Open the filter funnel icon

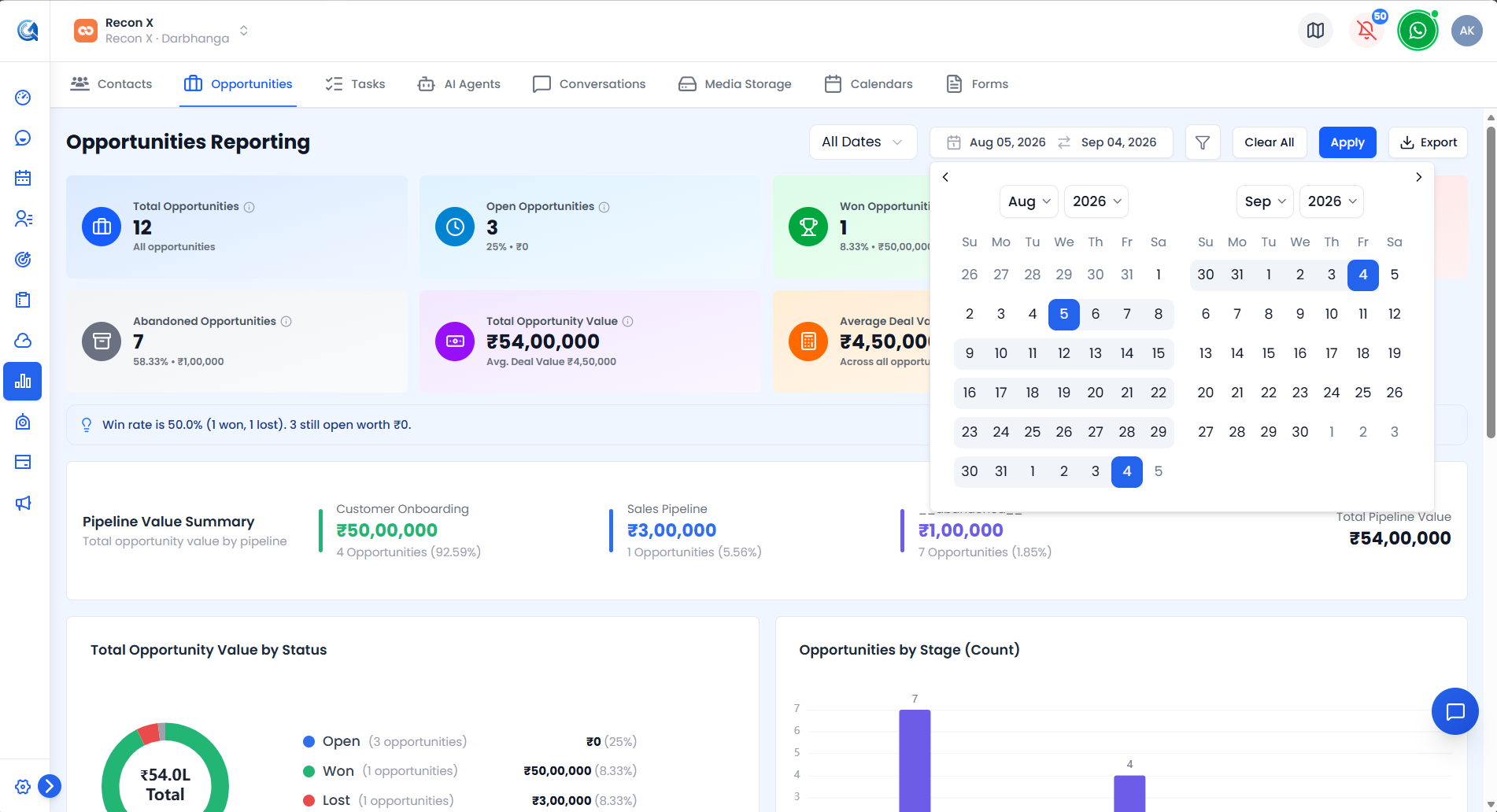click(1203, 142)
